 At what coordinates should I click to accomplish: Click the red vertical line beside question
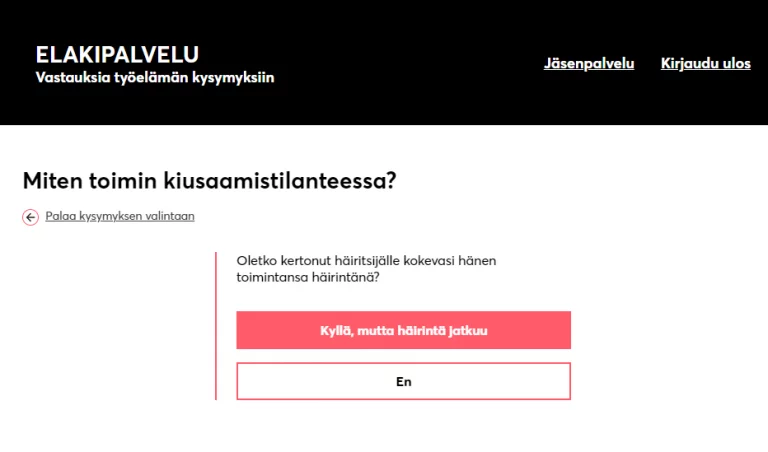[216, 325]
